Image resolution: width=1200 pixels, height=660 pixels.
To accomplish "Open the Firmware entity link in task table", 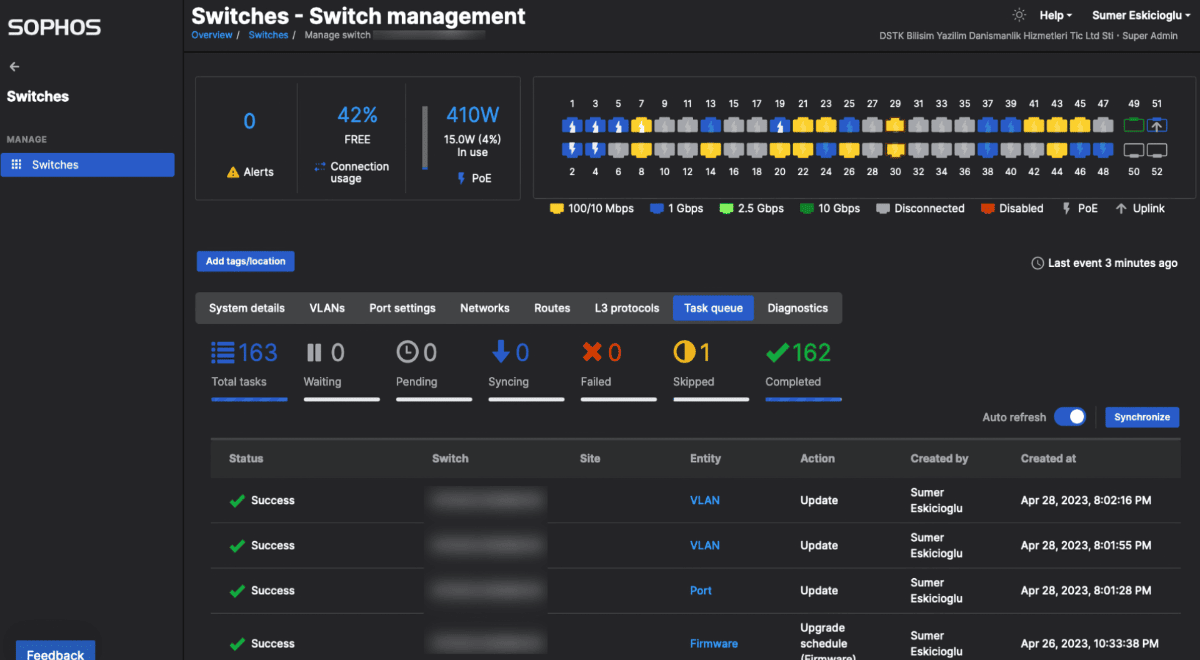I will coord(713,643).
